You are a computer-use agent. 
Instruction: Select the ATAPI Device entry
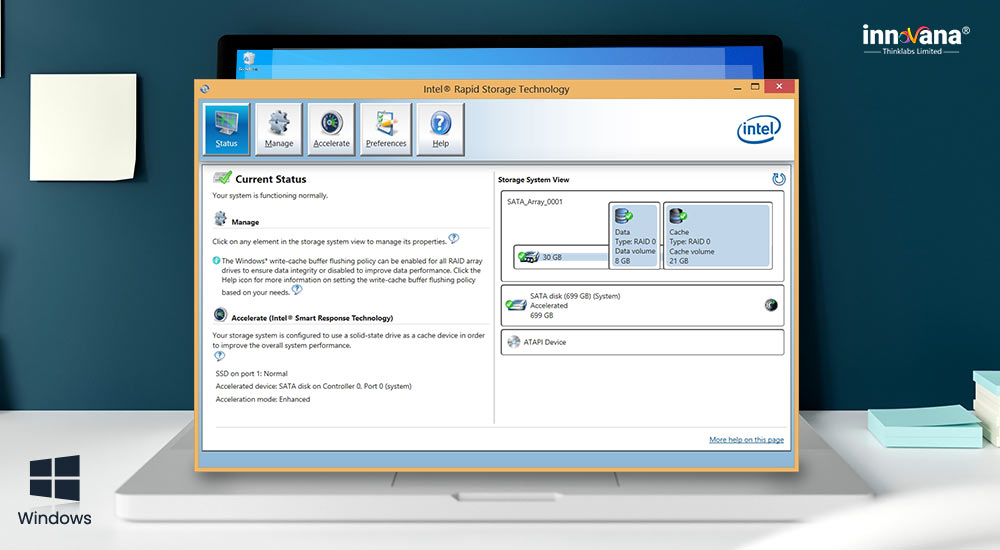click(642, 342)
